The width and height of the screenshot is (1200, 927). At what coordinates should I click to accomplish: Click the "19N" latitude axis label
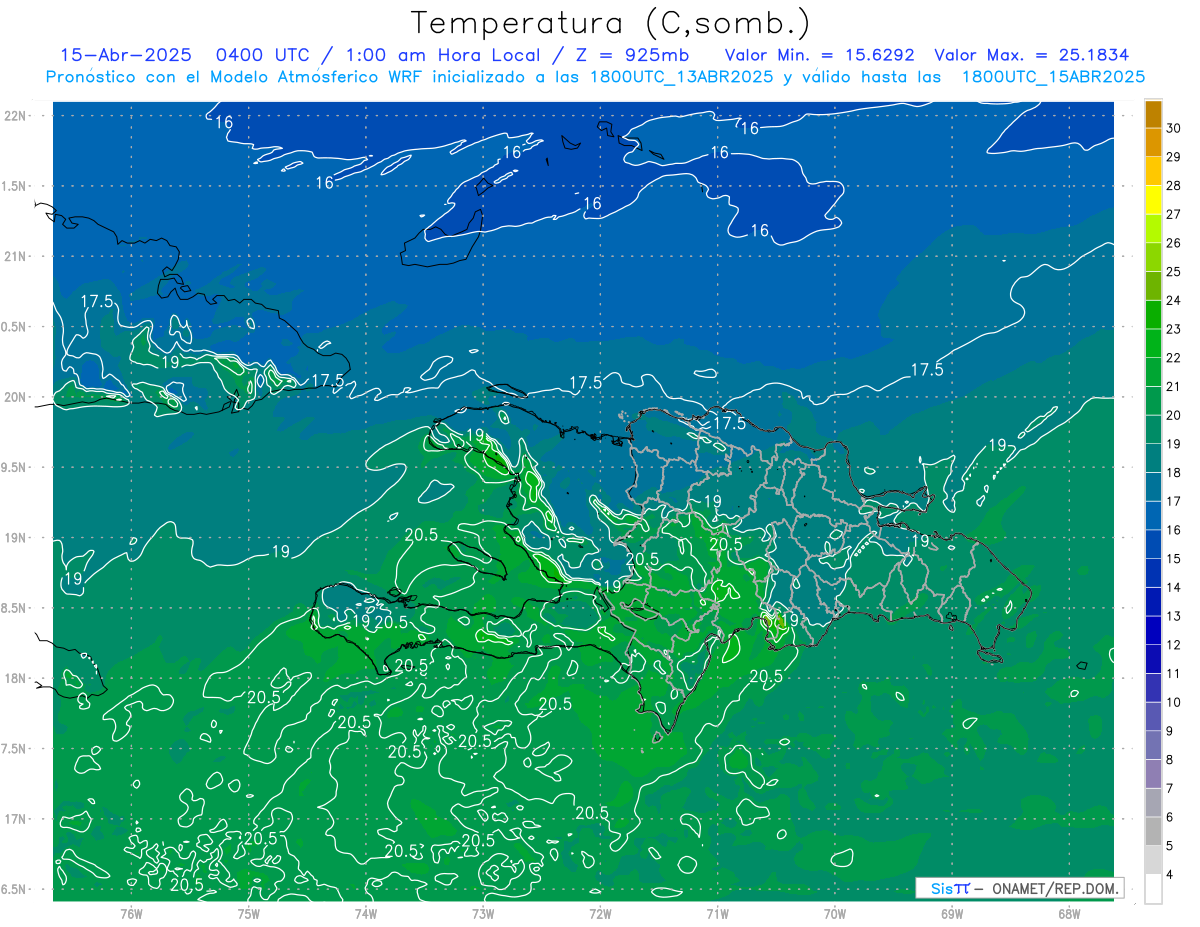(15, 537)
